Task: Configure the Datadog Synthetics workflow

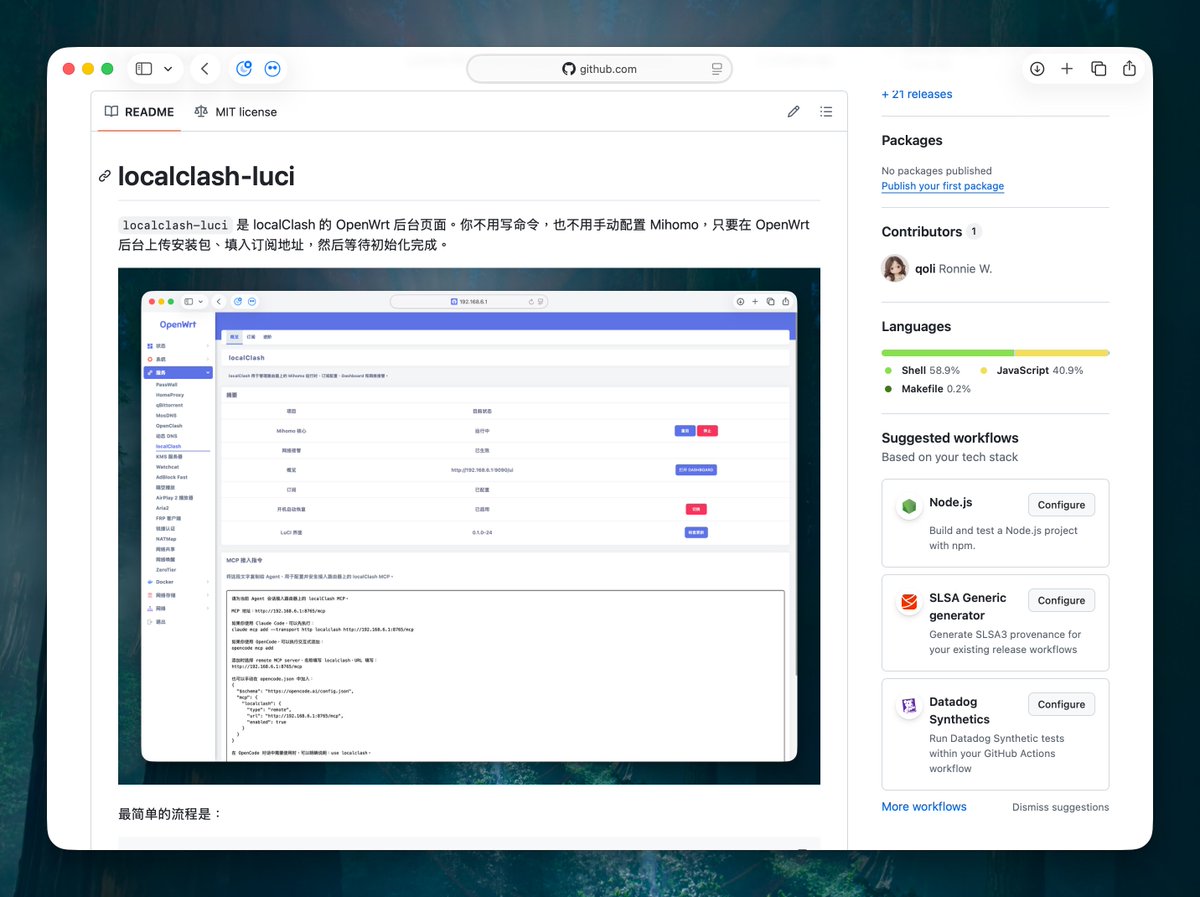Action: pos(1061,704)
